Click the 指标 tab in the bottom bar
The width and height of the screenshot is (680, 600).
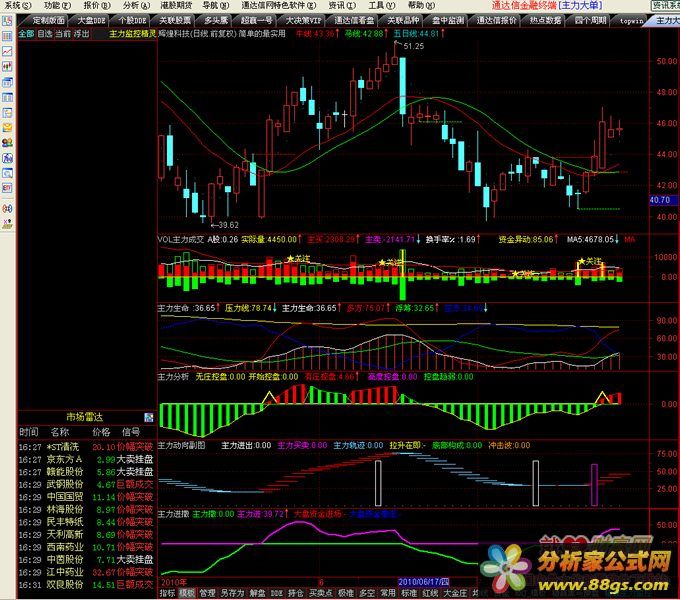point(167,593)
